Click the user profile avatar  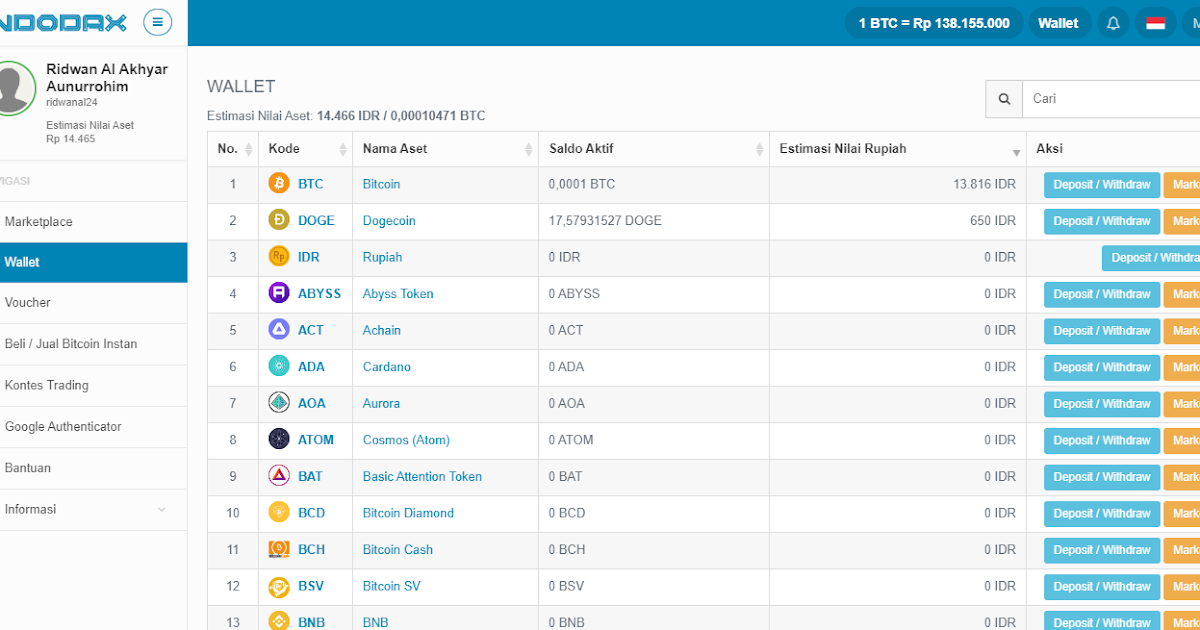pos(13,88)
